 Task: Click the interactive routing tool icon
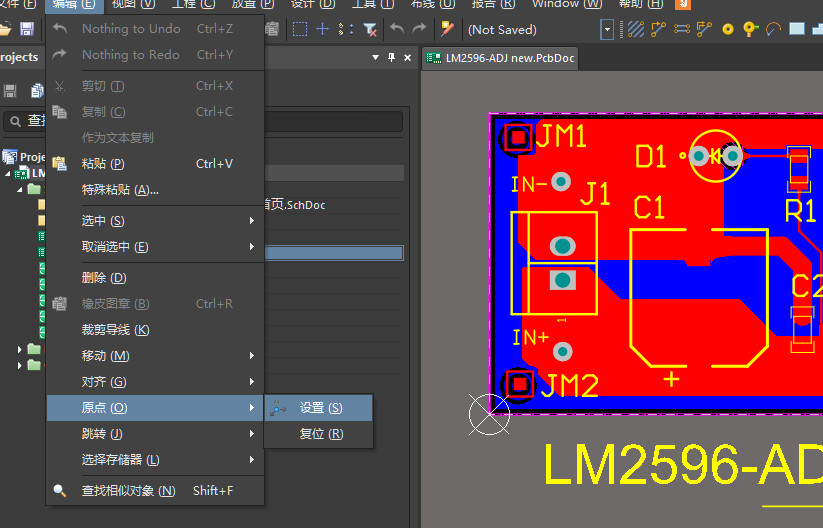[660, 29]
